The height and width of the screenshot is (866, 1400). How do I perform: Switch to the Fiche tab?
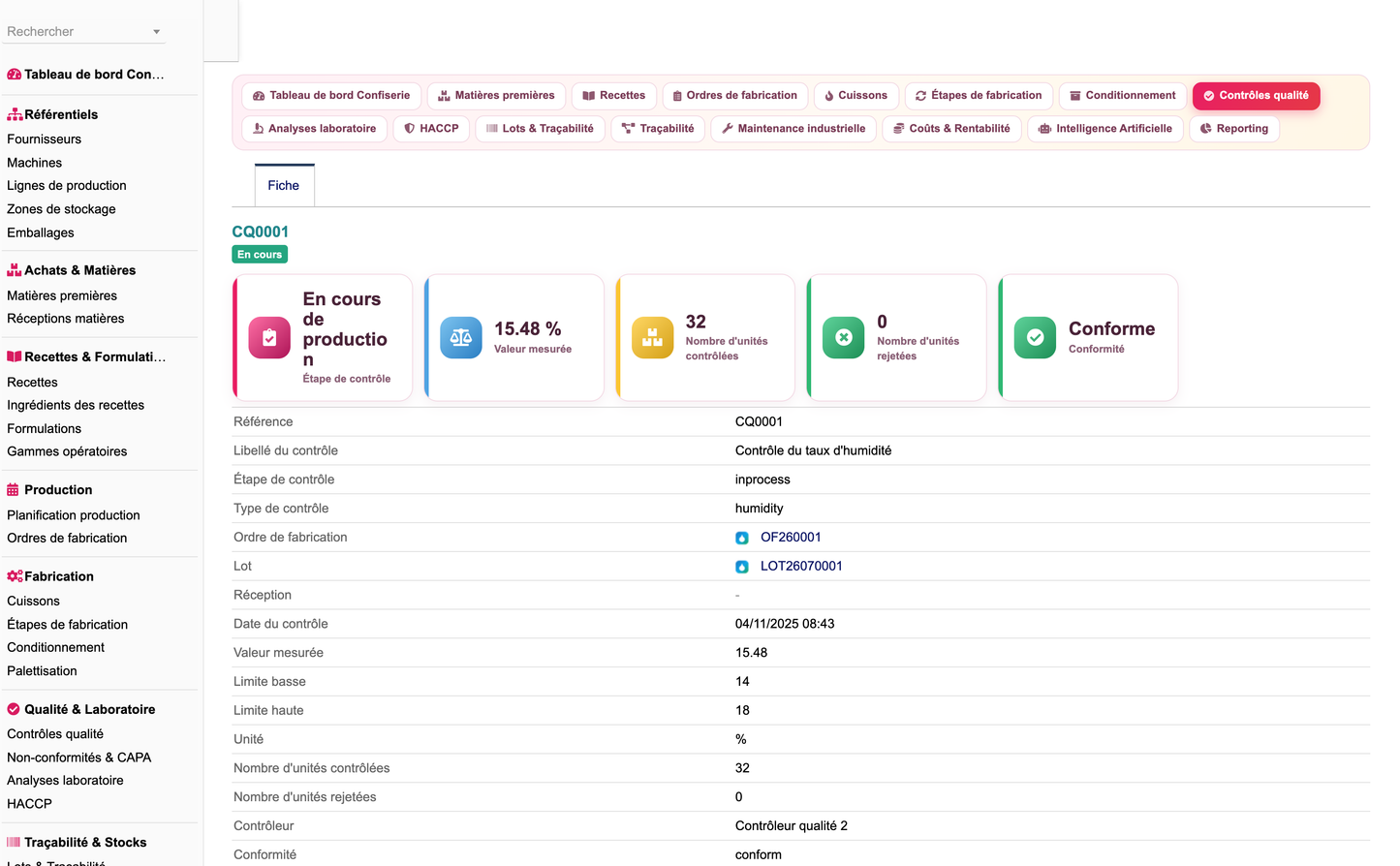pyautogui.click(x=284, y=186)
